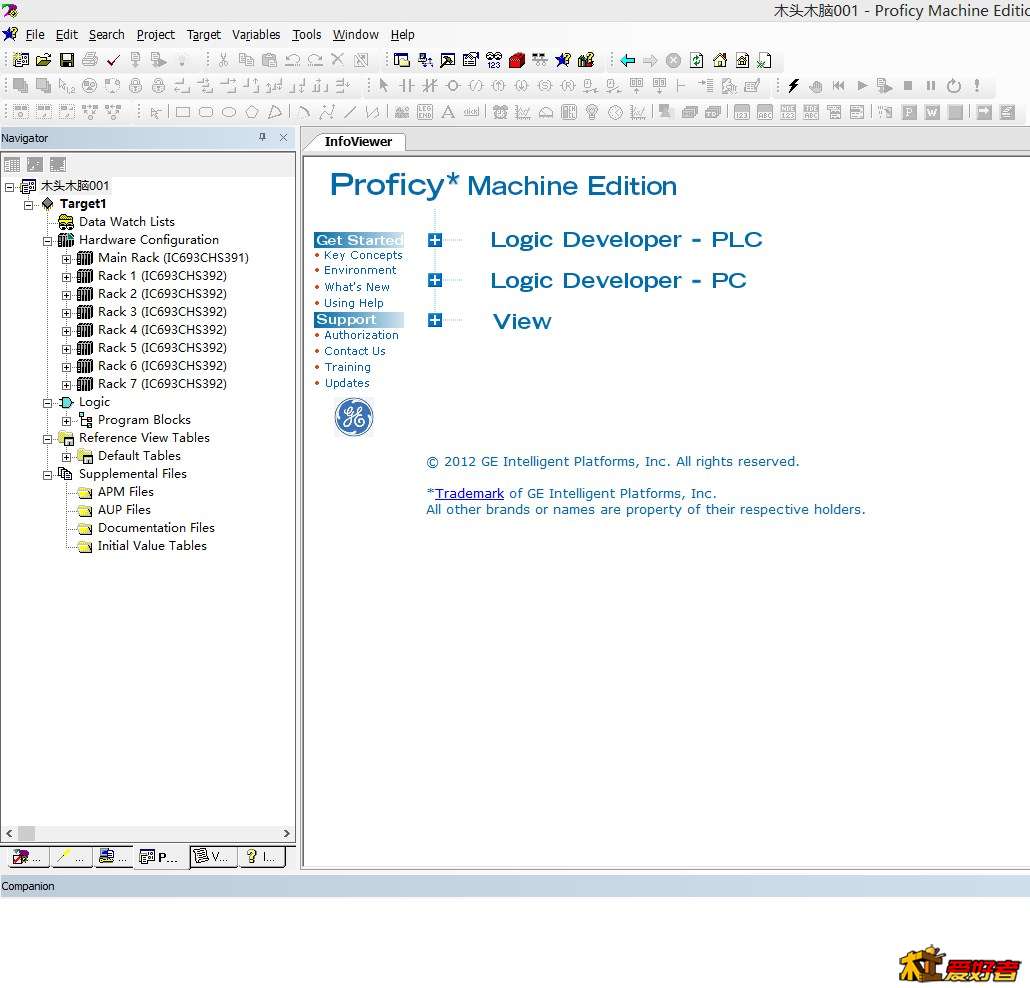Select Initial Value Tables folder
Screen dimensions: 1030x988
click(x=152, y=545)
